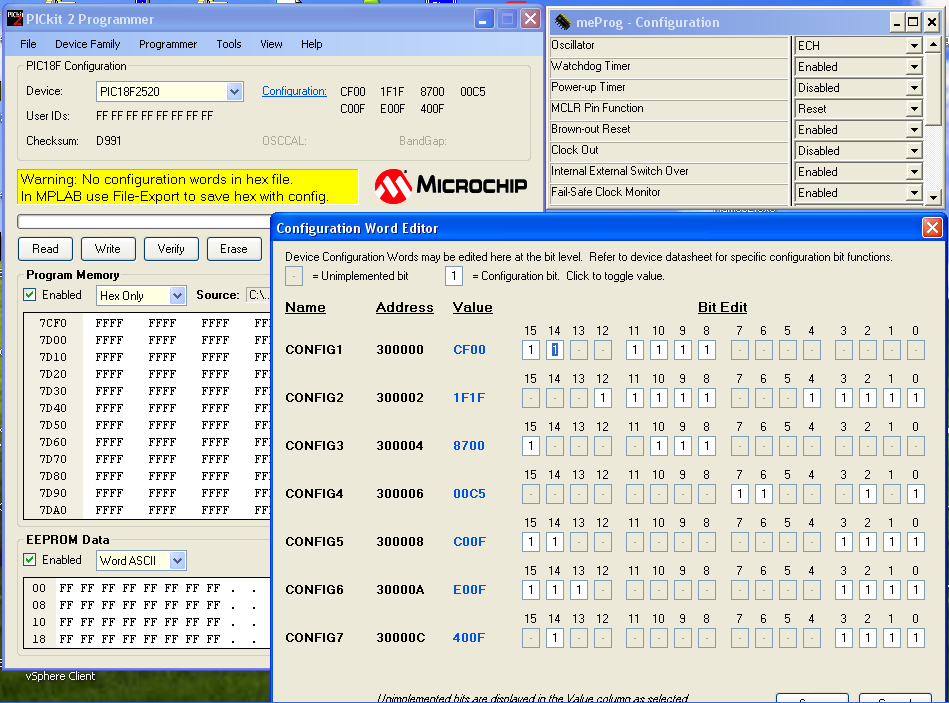This screenshot has width=949, height=703.
Task: Open the Tools menu
Action: click(x=229, y=44)
